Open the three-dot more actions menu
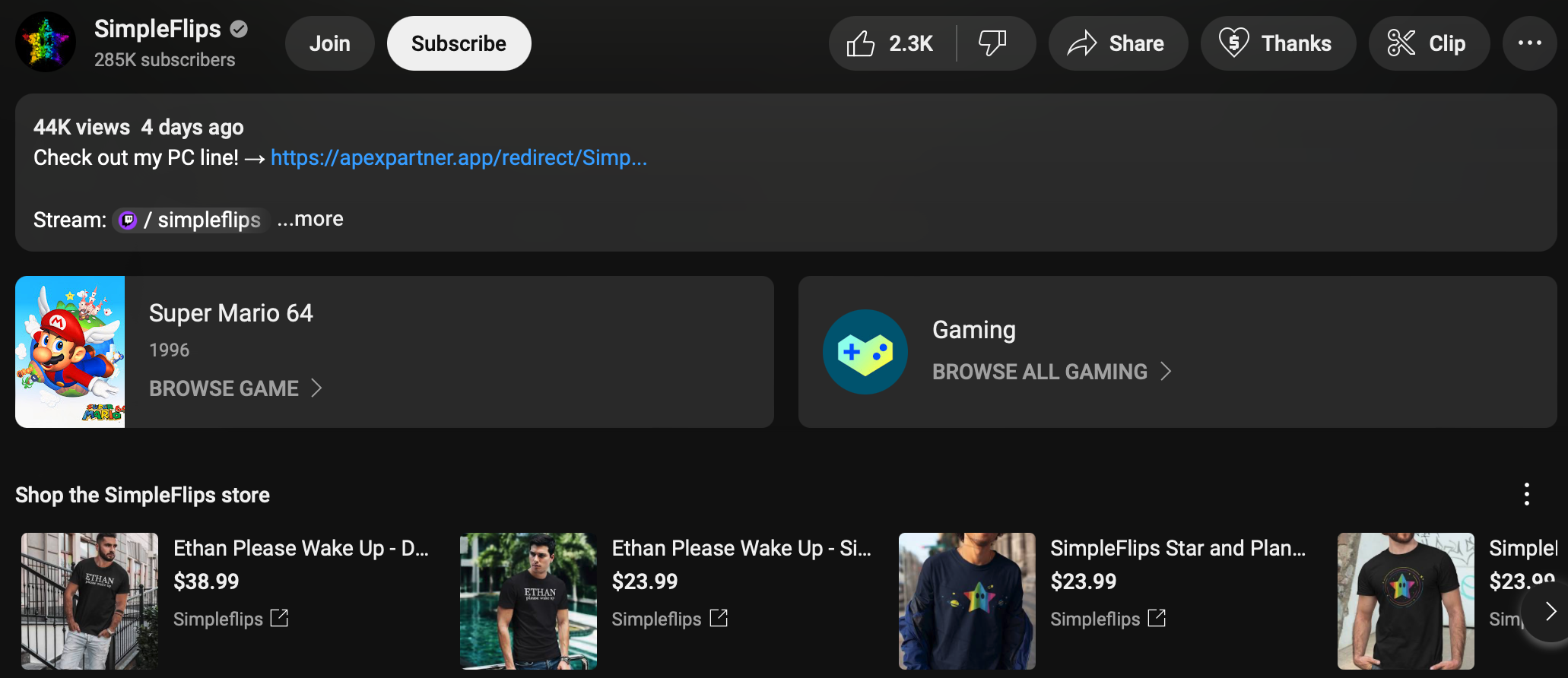 (x=1530, y=43)
